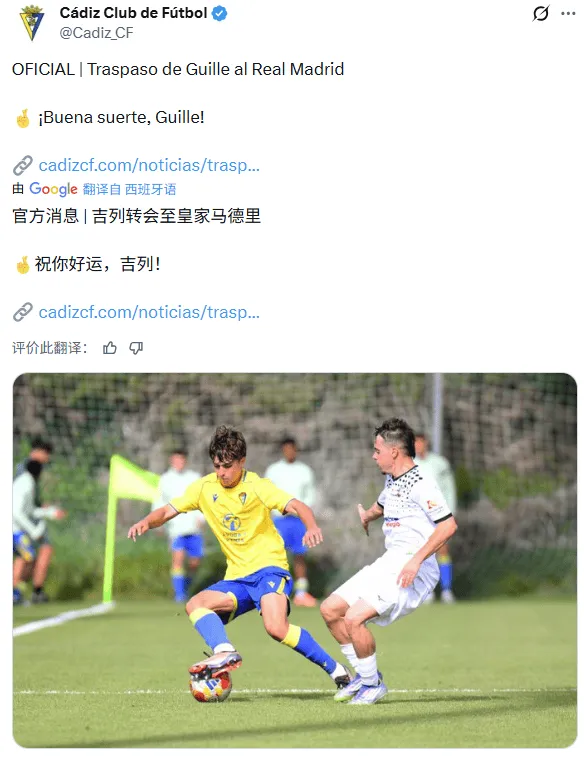This screenshot has height=761, width=584.
Task: Click the Cádiz Club de Fútbol display name
Action: [x=133, y=13]
